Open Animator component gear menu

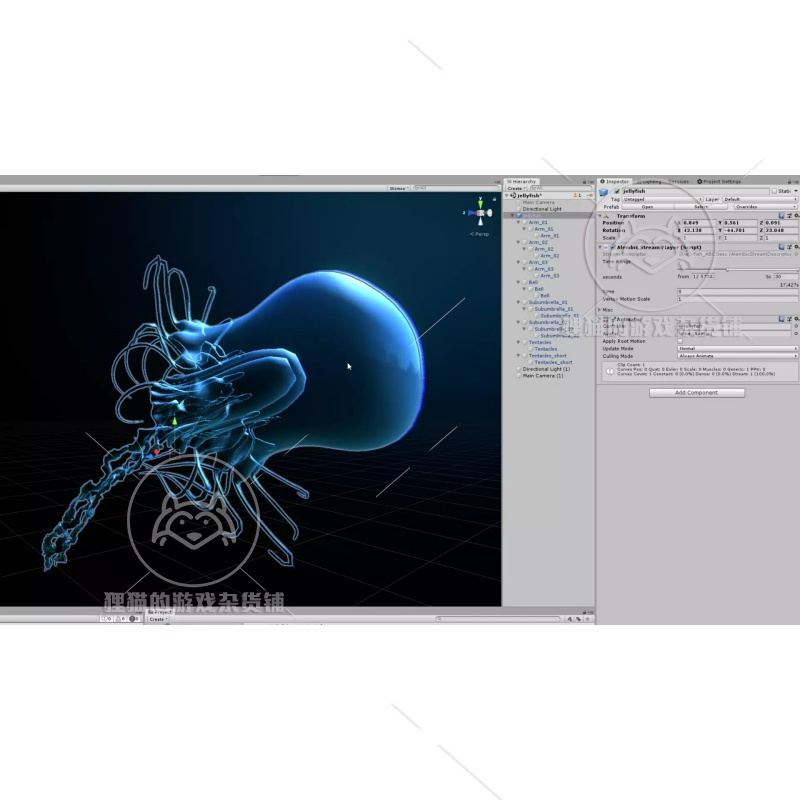pos(797,319)
